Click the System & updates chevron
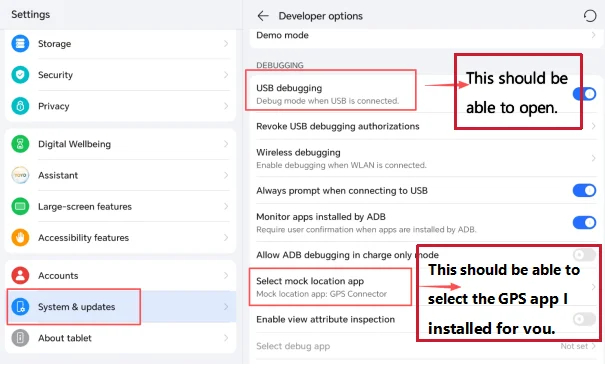Viewport: 605px width, 365px height. [226, 307]
